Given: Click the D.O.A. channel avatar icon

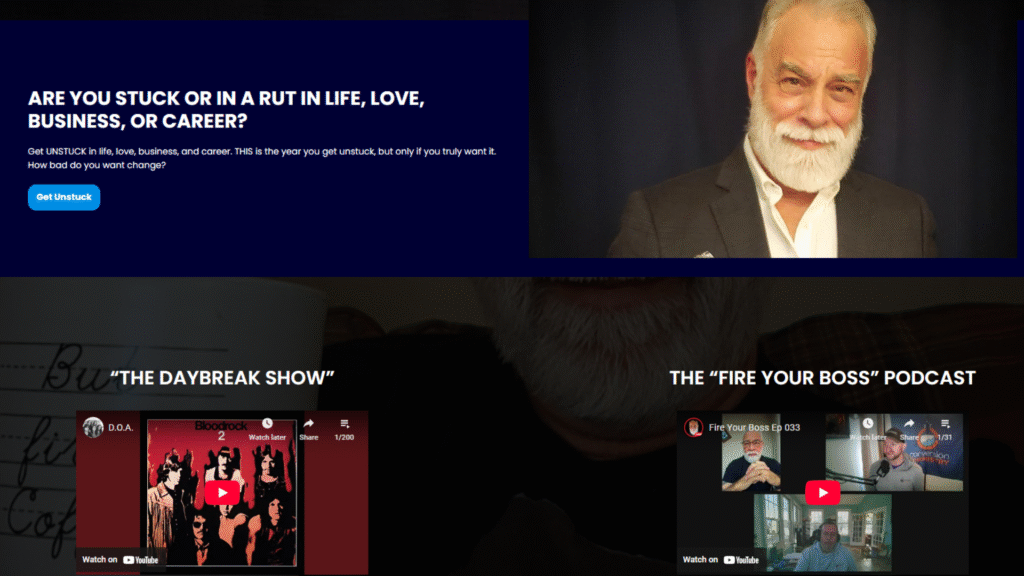Looking at the screenshot, I should (93, 428).
